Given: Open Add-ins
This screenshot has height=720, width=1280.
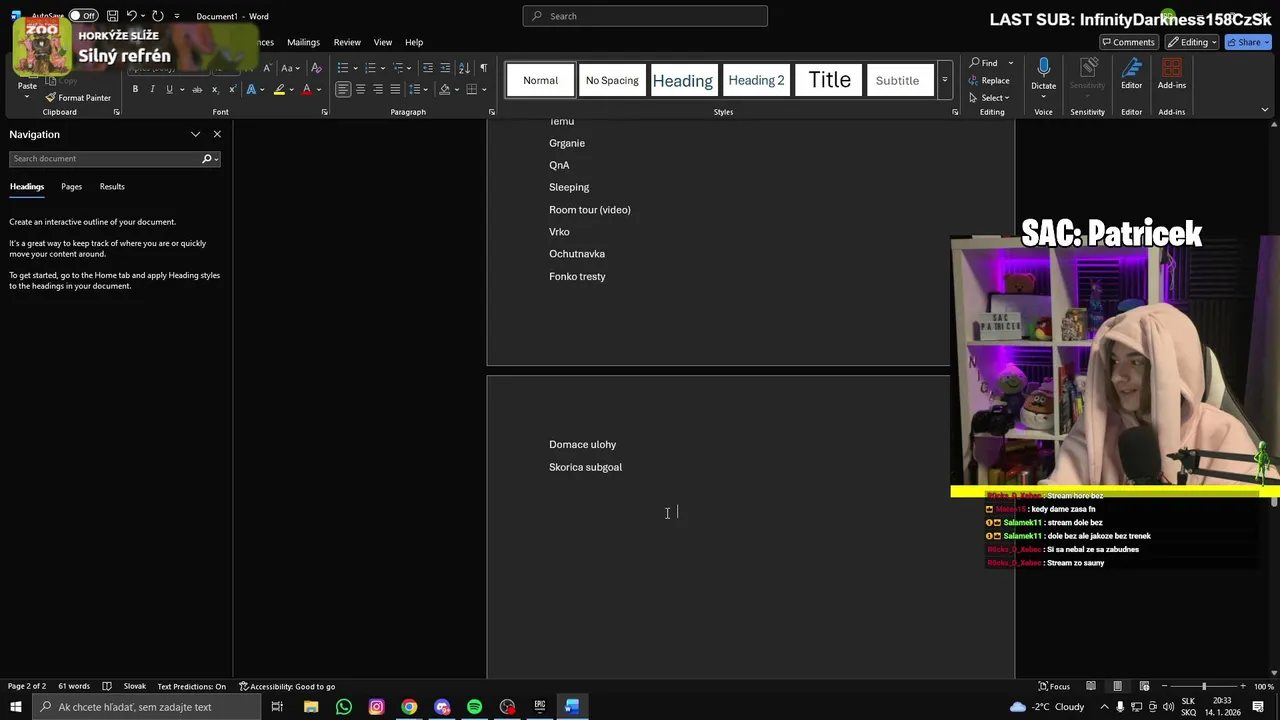Looking at the screenshot, I should [1171, 75].
